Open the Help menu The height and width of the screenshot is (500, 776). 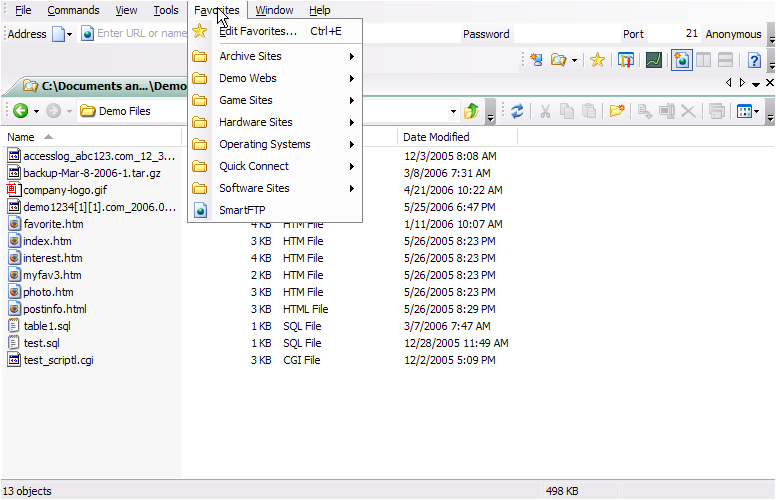point(320,10)
